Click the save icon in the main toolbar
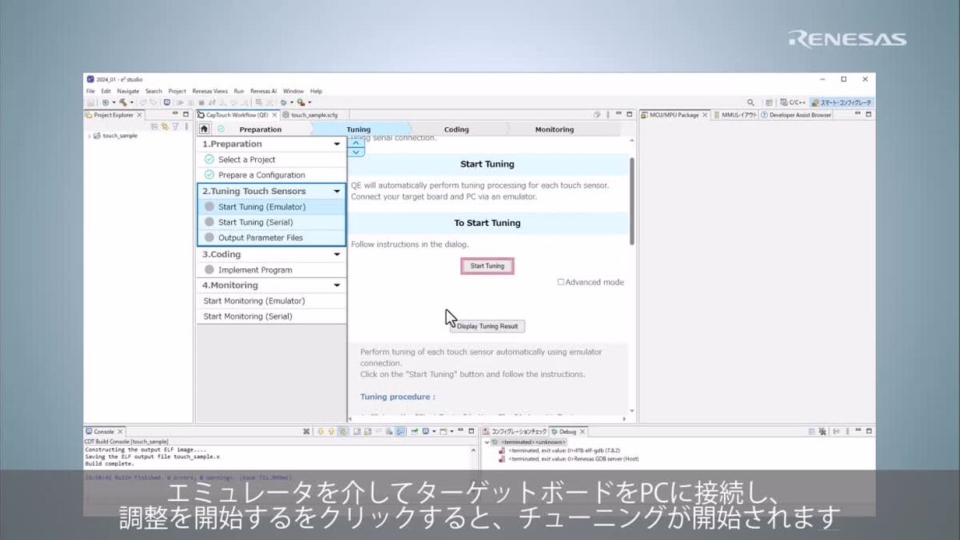 tap(91, 102)
